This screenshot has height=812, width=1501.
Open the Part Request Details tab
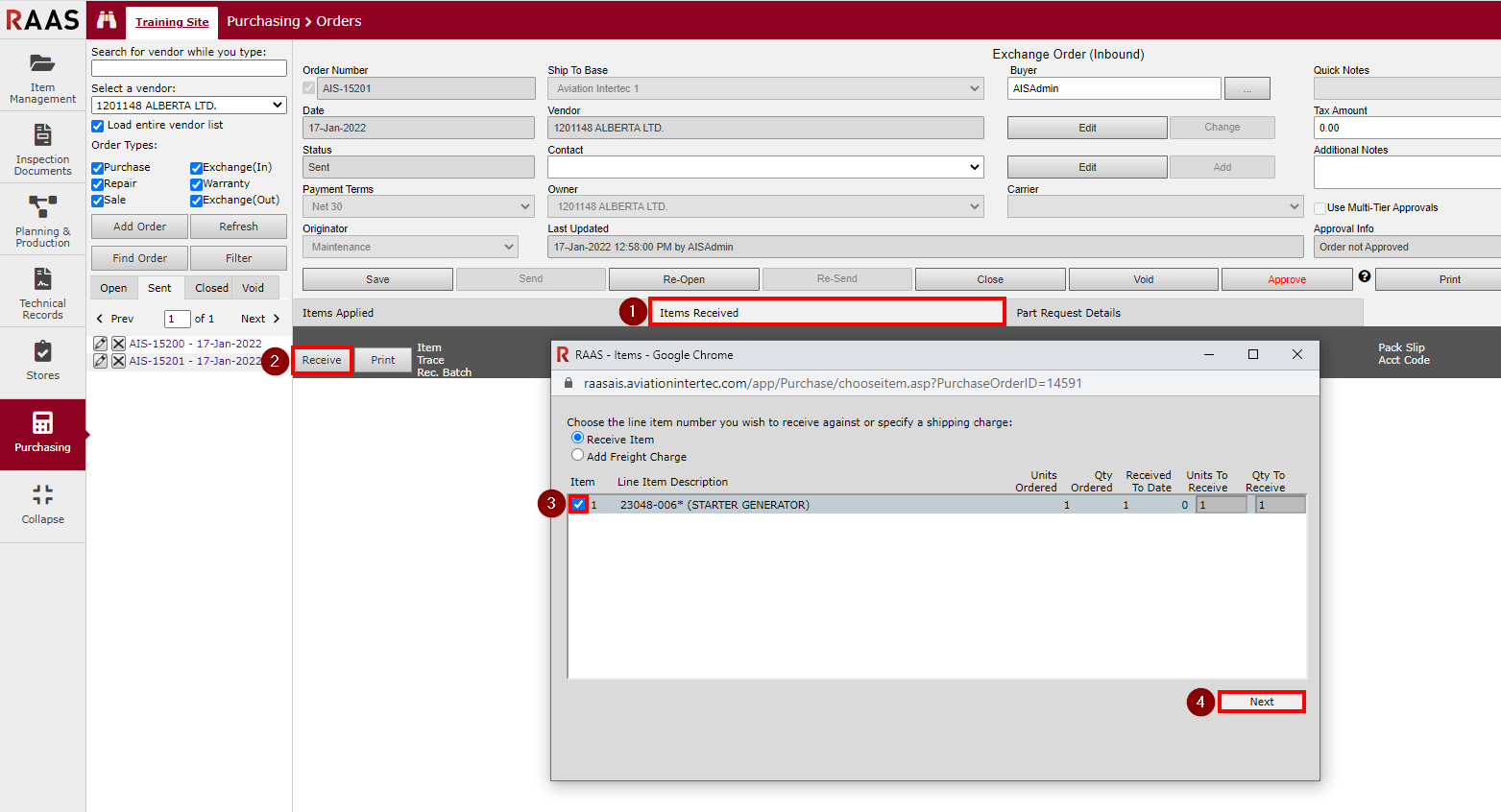[x=1068, y=313]
